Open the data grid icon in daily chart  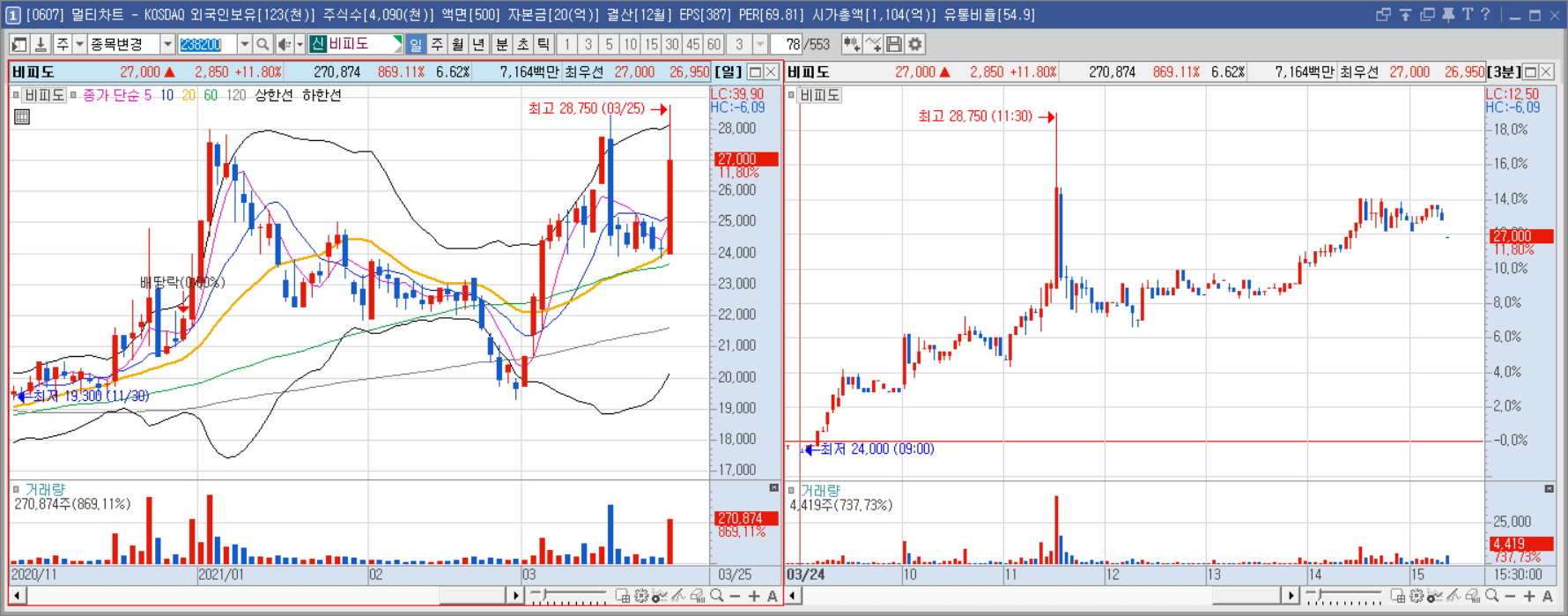pos(22,116)
